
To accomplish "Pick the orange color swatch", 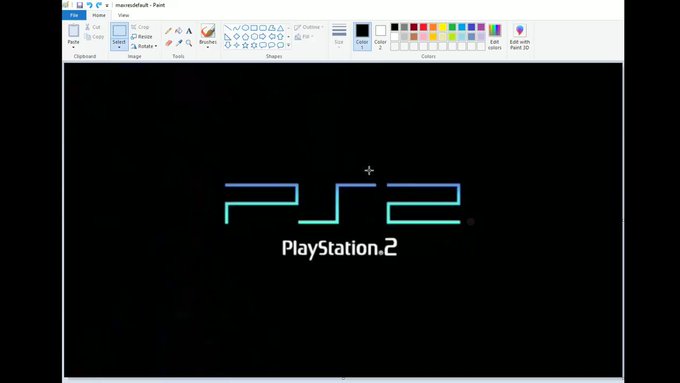I will [x=433, y=27].
